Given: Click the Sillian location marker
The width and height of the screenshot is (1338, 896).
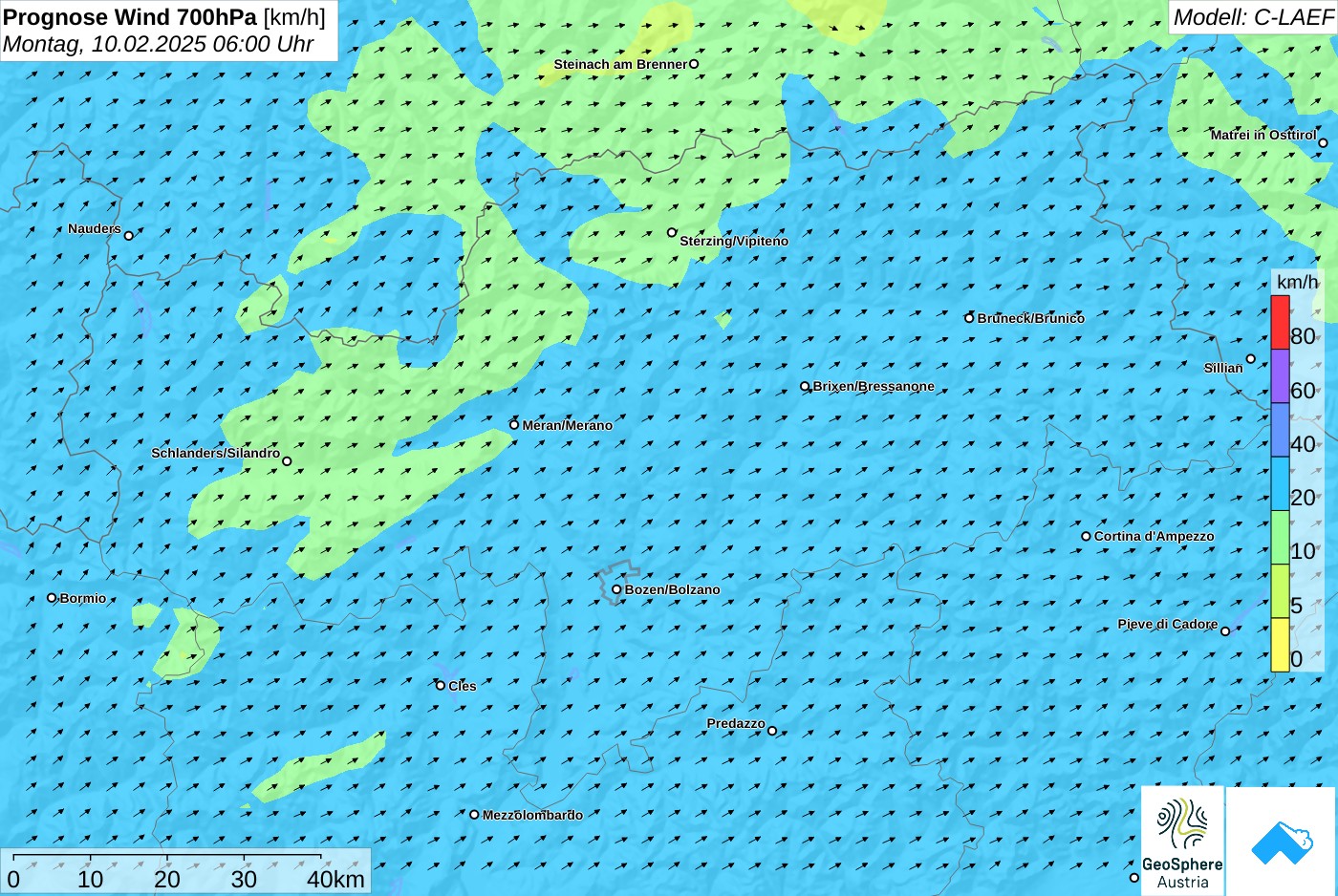Looking at the screenshot, I should click(1250, 359).
